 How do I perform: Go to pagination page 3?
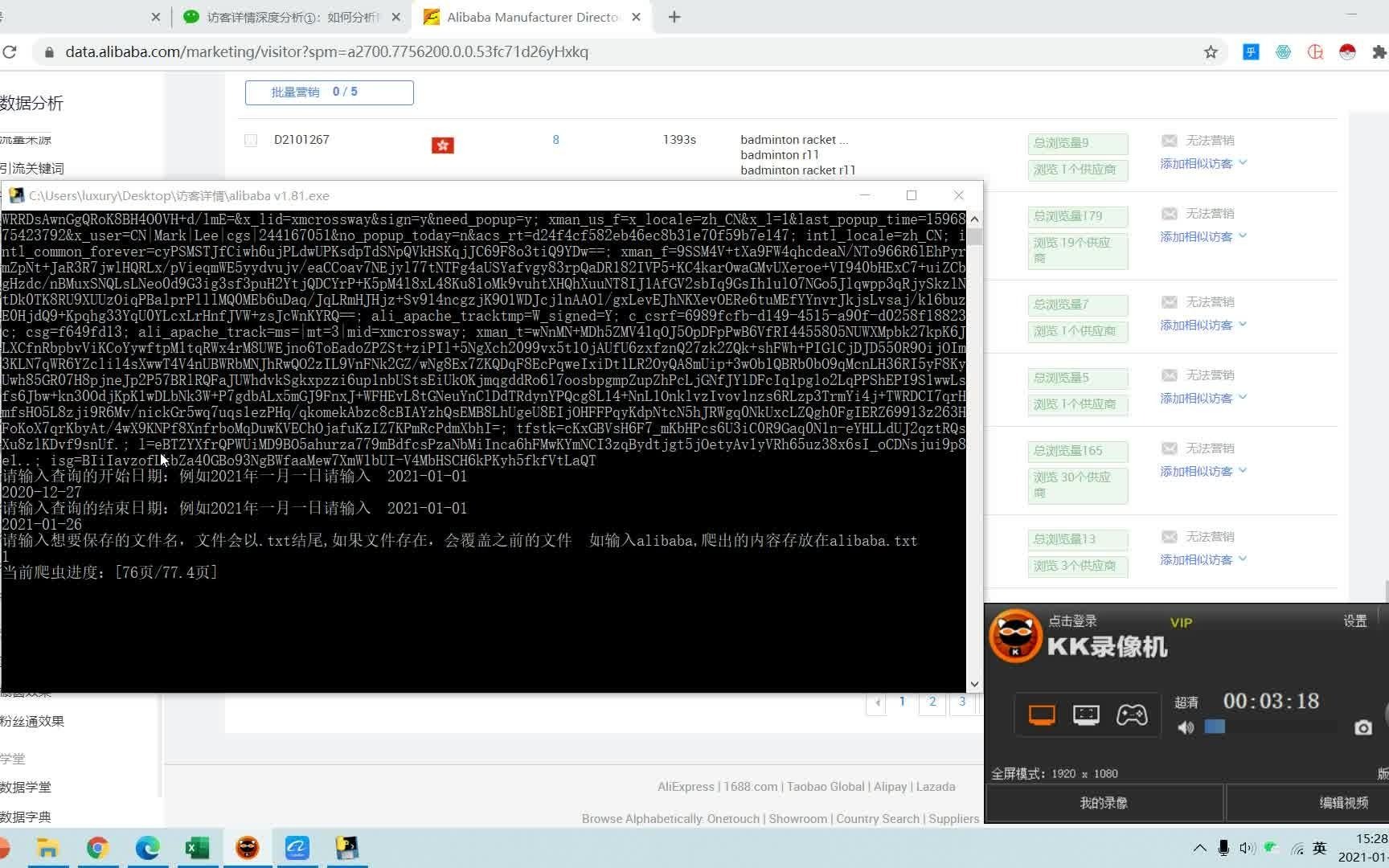pos(962,702)
